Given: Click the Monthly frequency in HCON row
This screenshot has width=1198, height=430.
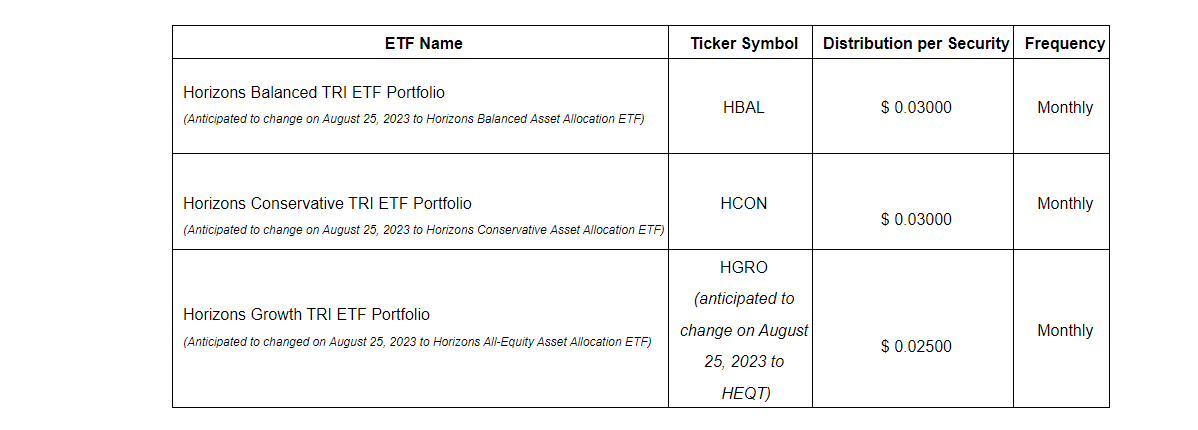Looking at the screenshot, I should (1064, 203).
